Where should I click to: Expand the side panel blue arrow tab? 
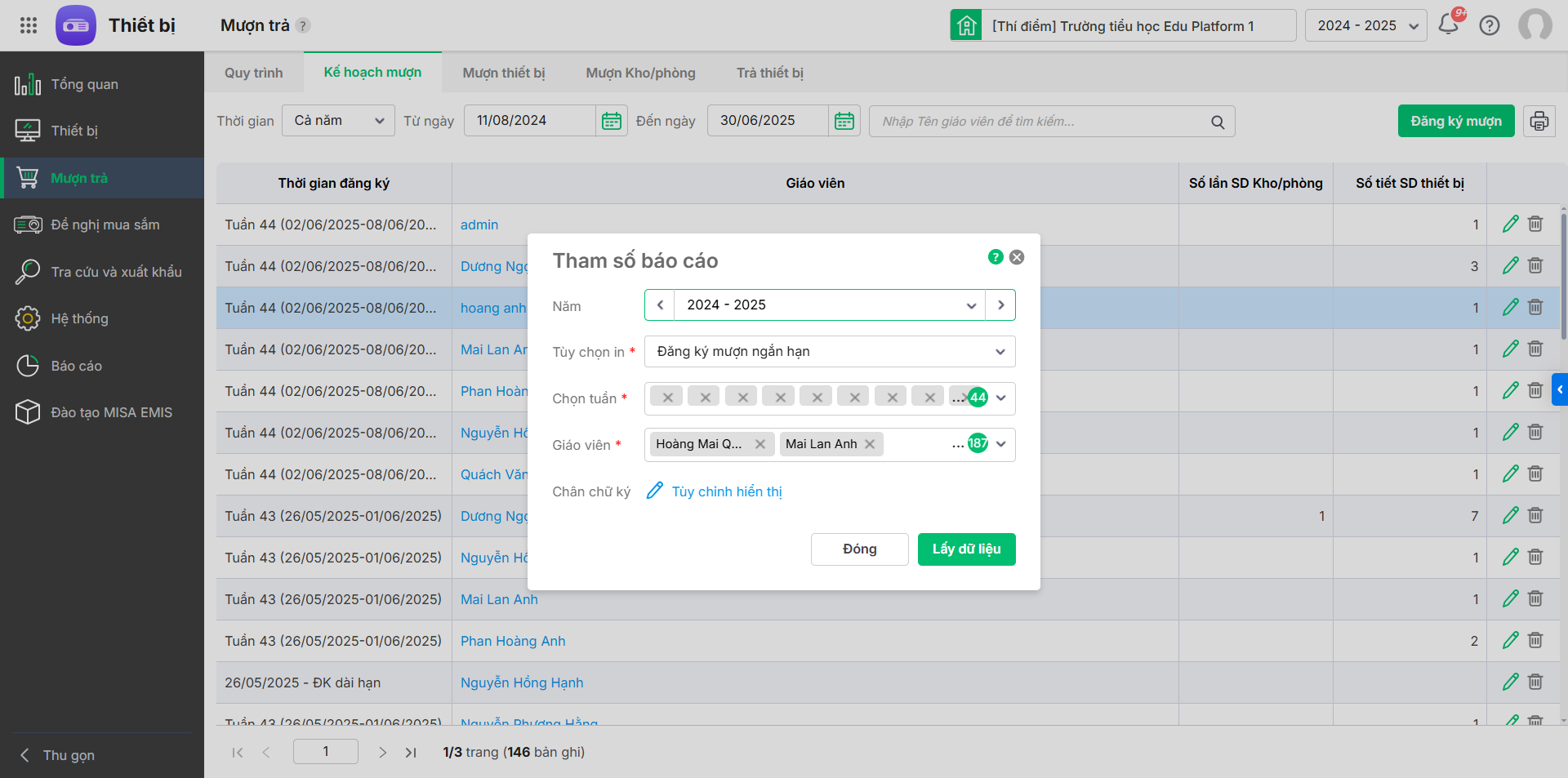[x=1560, y=389]
